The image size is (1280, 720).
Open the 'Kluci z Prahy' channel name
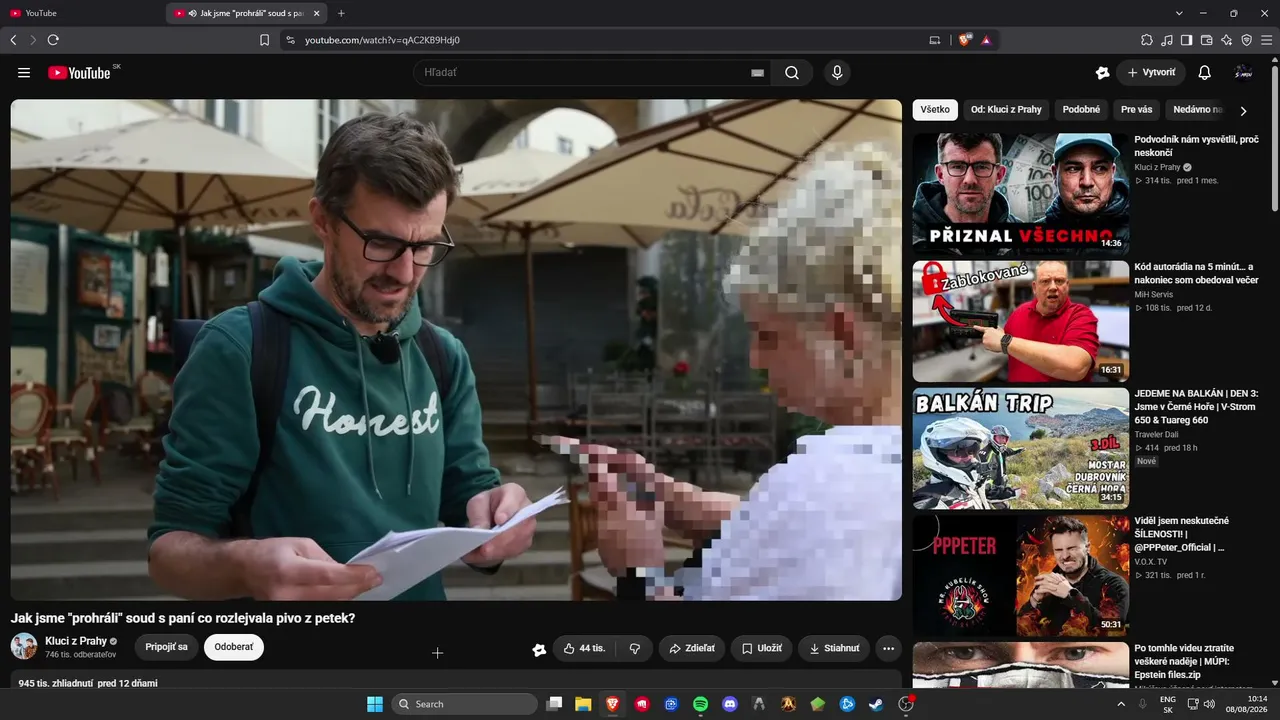coord(76,641)
